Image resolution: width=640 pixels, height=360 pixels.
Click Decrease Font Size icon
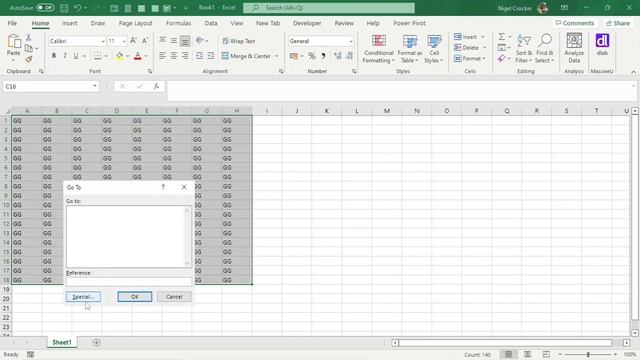coord(145,41)
